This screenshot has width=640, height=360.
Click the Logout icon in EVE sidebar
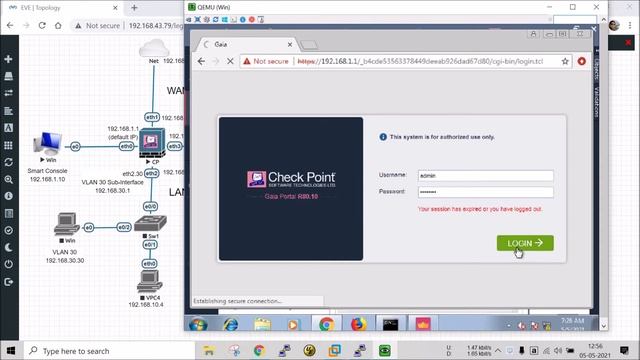pyautogui.click(x=8, y=282)
